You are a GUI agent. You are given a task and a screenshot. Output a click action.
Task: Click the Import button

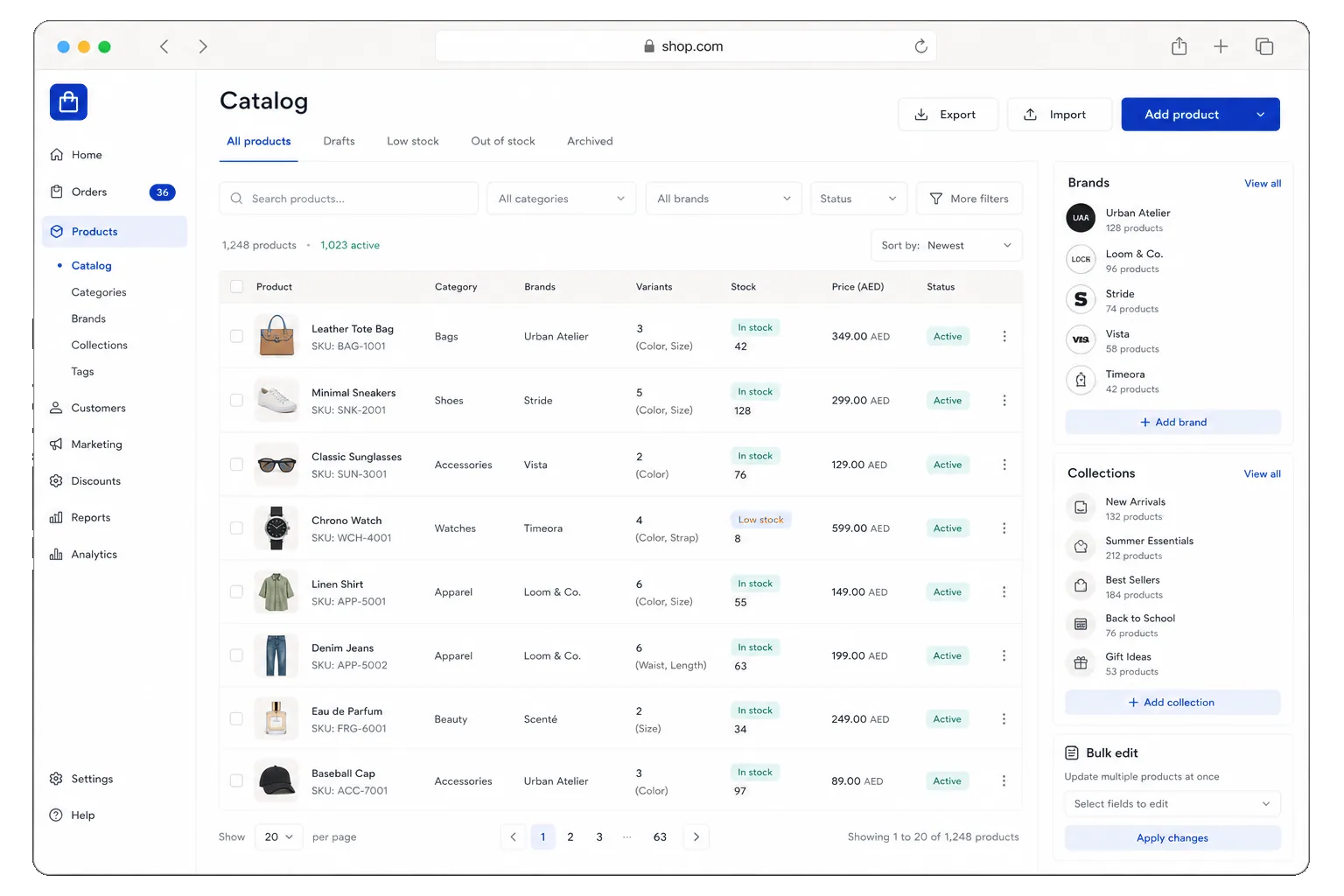click(1060, 115)
